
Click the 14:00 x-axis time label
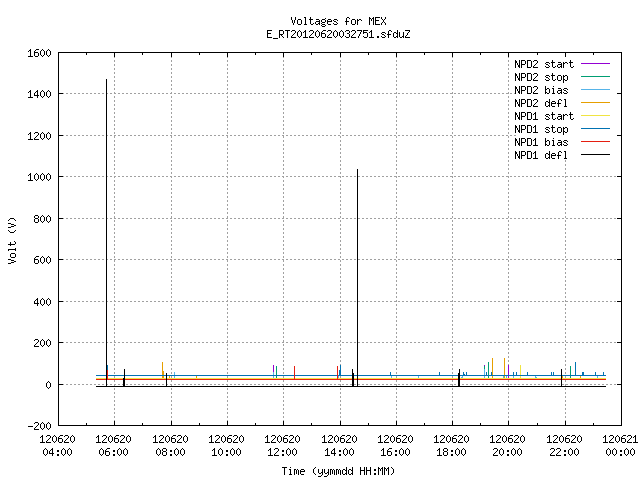[x=339, y=452]
